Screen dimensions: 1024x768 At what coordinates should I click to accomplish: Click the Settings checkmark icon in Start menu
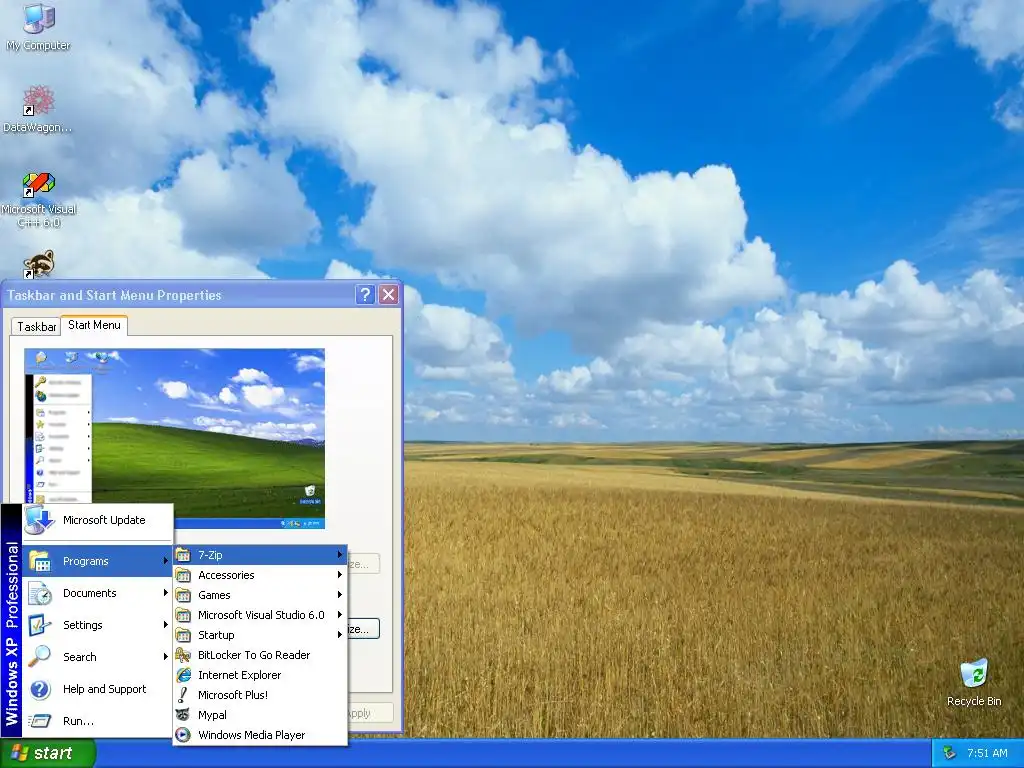39,625
